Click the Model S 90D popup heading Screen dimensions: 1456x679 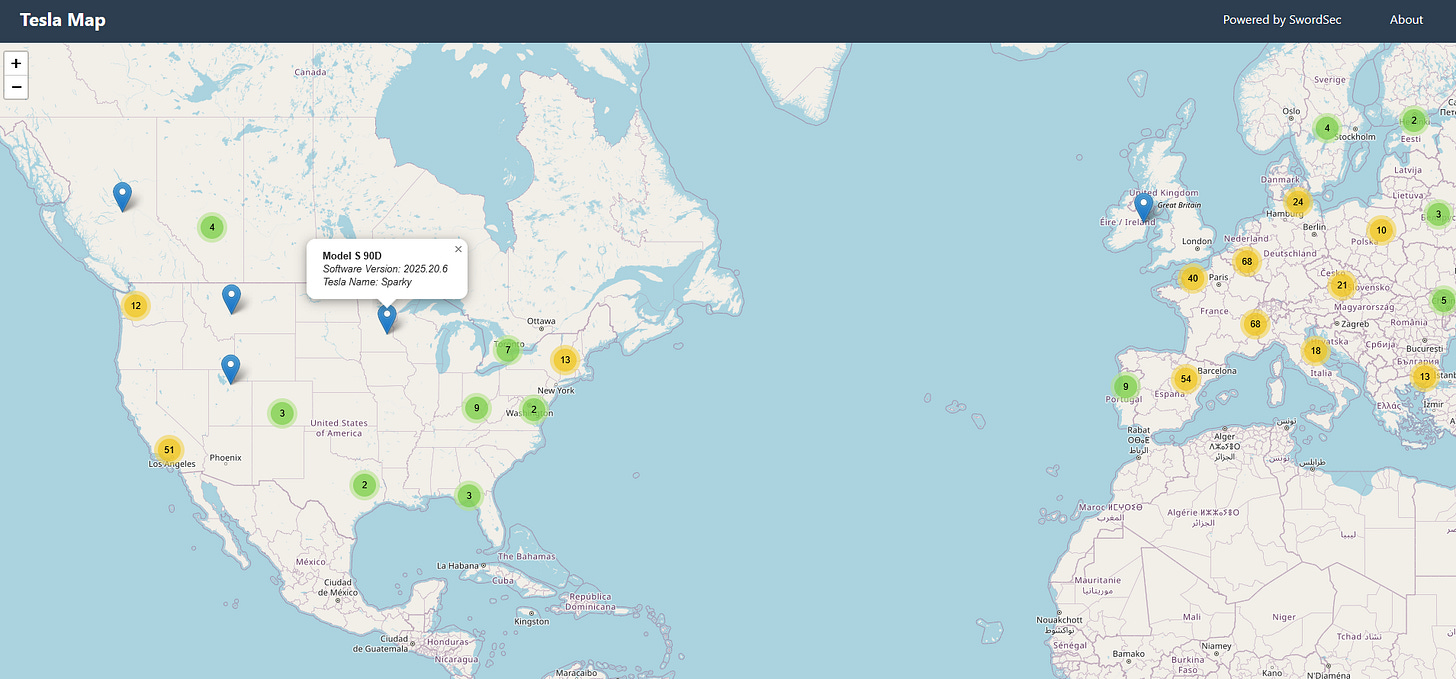(x=351, y=257)
